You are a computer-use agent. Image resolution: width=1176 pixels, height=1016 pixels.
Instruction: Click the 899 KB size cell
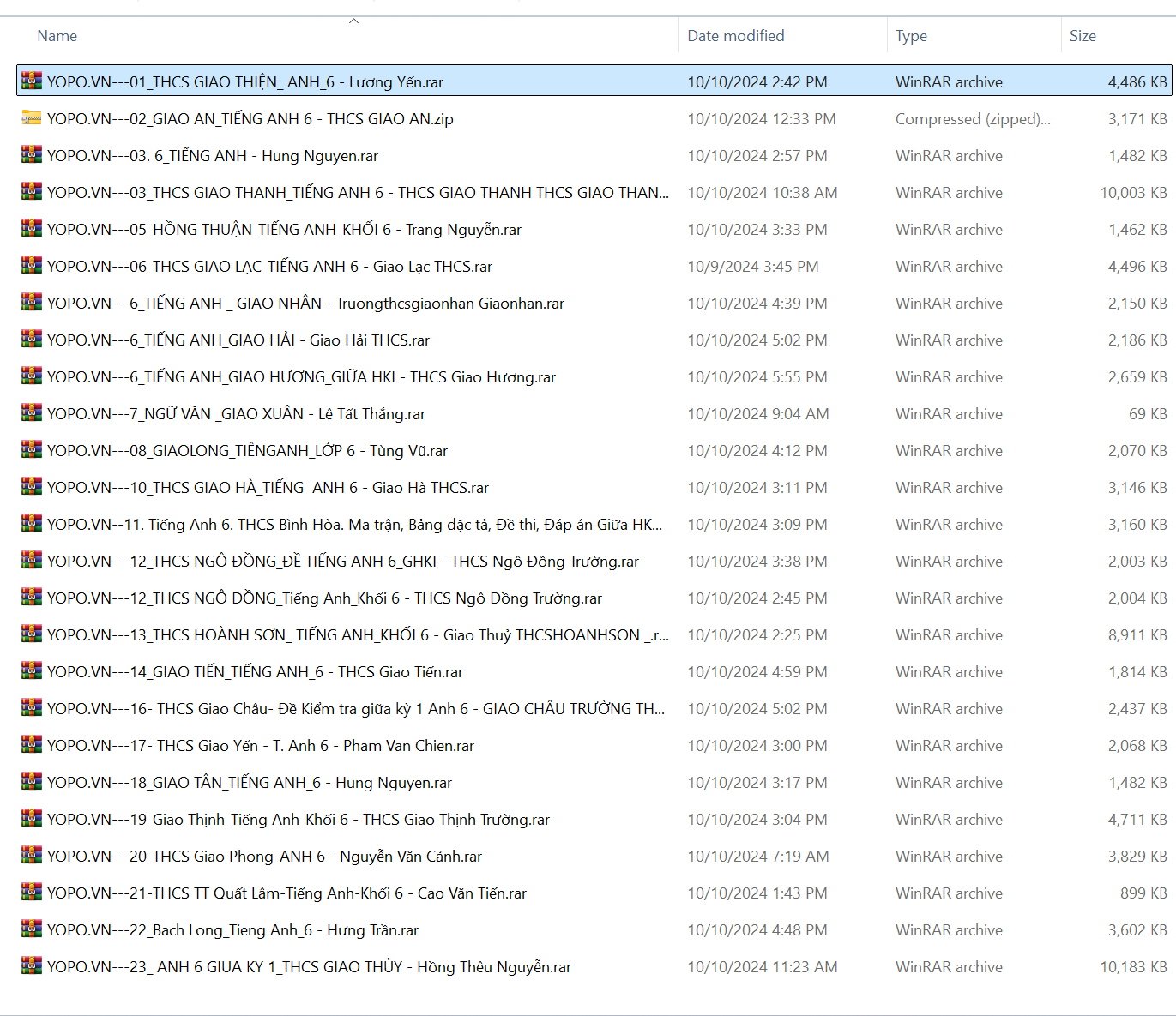1143,893
